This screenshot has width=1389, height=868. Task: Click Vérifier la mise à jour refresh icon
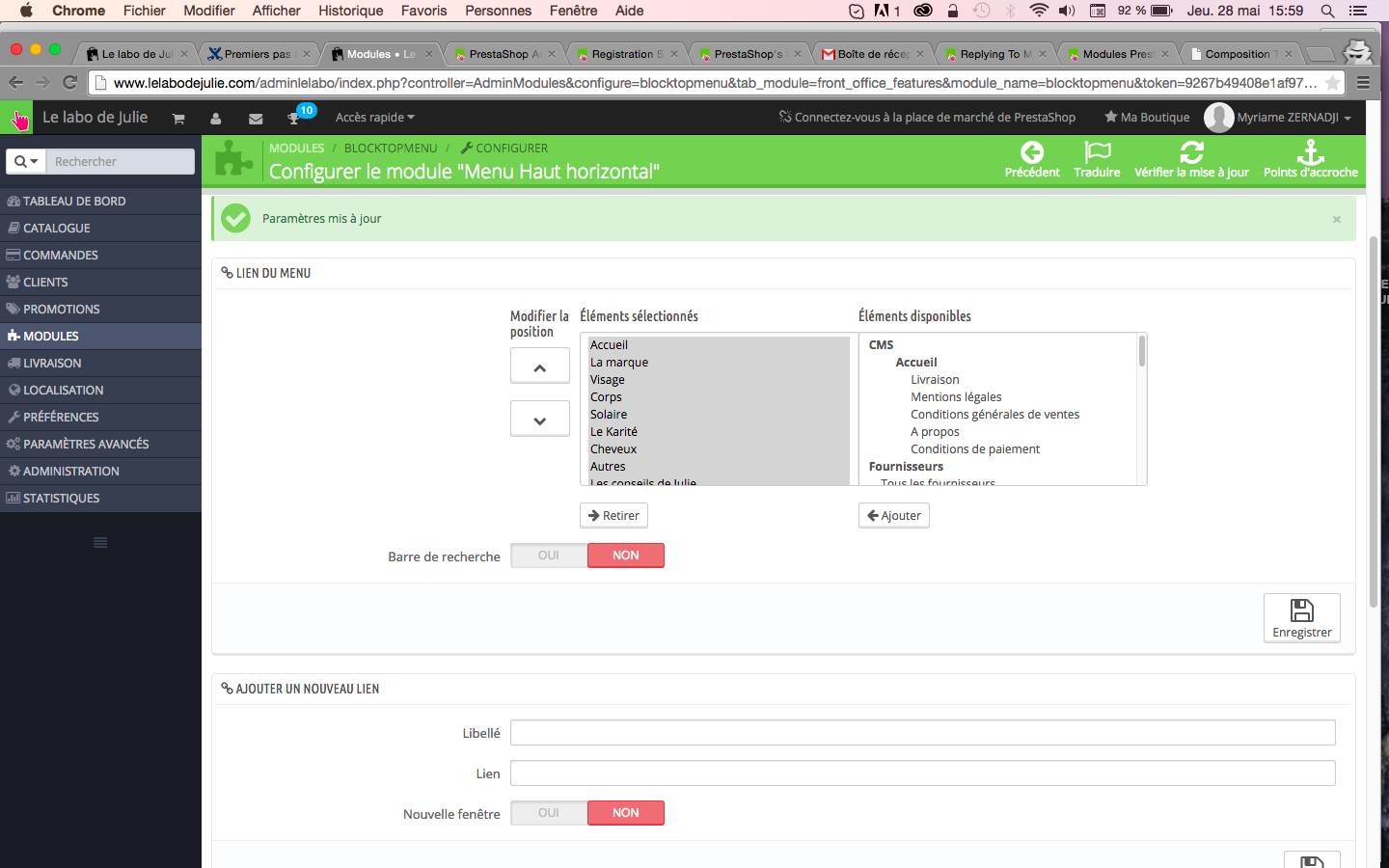pos(1192,152)
